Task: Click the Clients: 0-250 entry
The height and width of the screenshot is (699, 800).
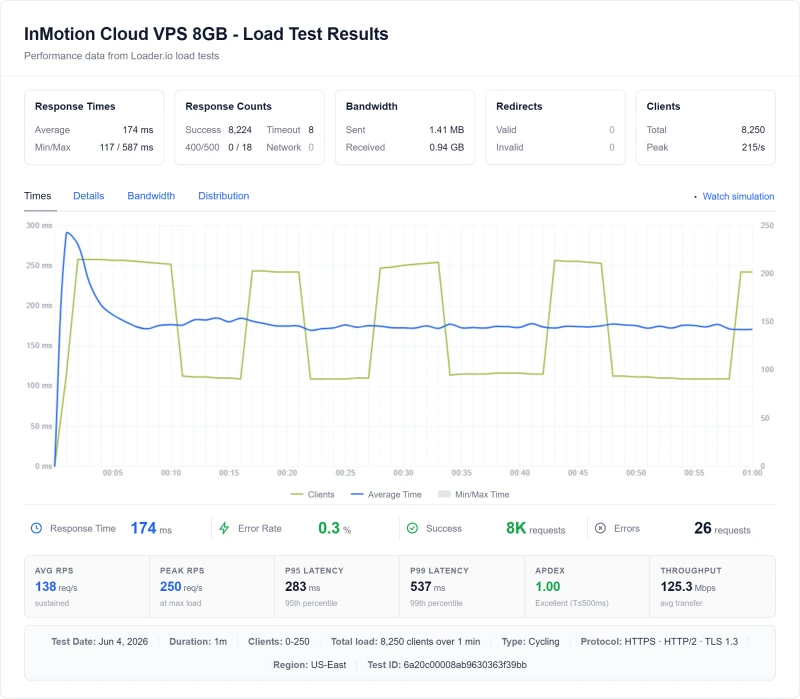Action: 279,641
